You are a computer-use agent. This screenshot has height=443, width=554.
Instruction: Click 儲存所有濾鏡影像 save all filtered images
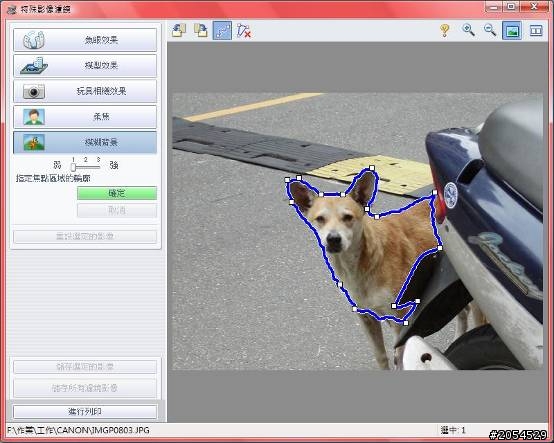pos(85,388)
